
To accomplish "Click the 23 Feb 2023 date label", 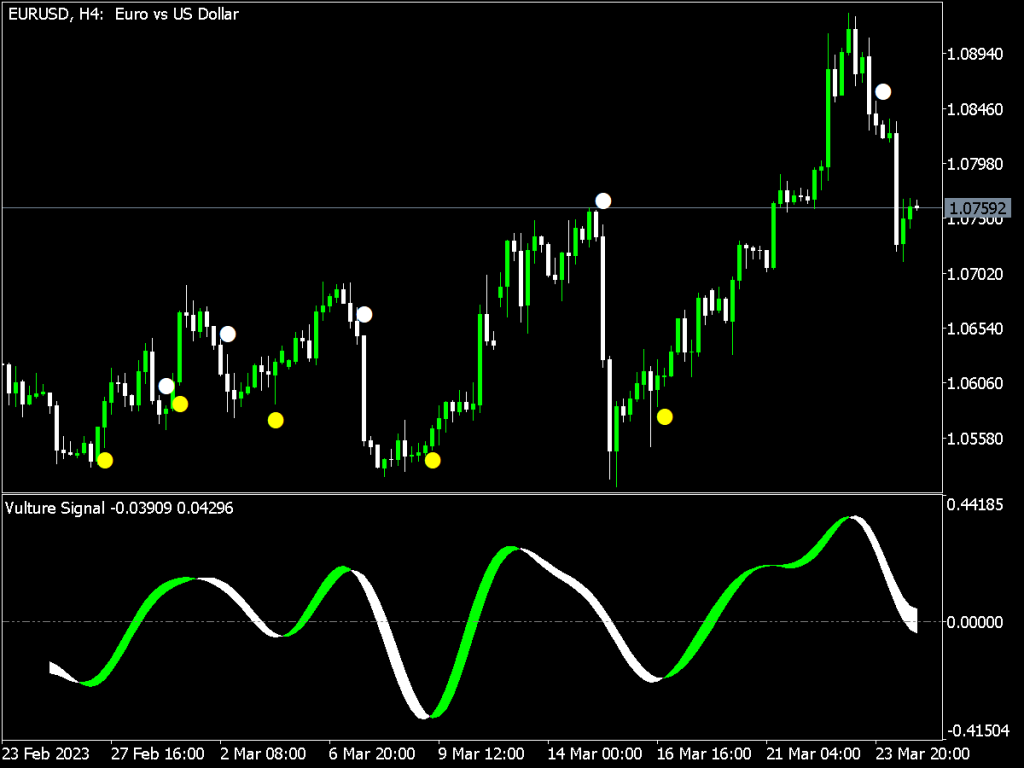I will (x=46, y=754).
